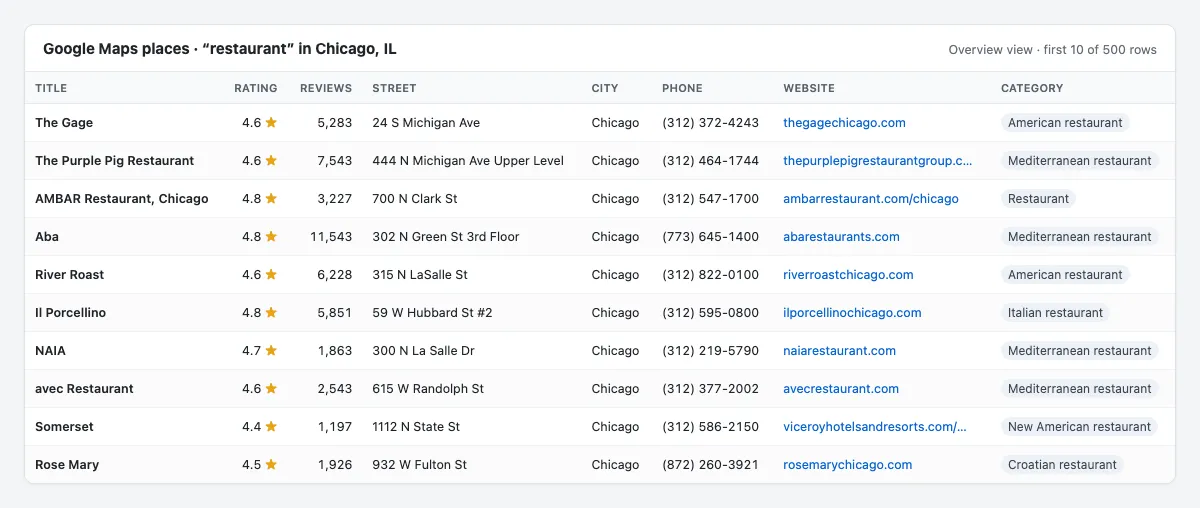Click the RATING column header
1200x508 pixels.
(256, 88)
